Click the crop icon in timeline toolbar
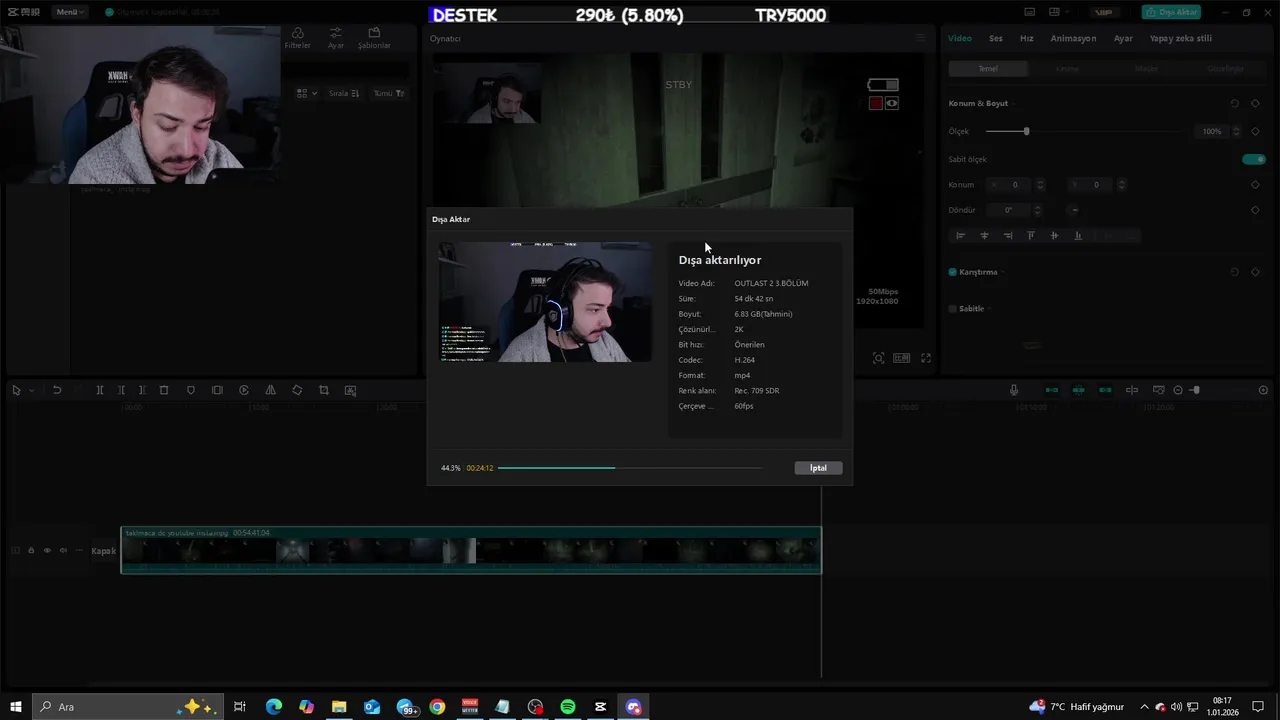Image resolution: width=1280 pixels, height=720 pixels. click(324, 390)
